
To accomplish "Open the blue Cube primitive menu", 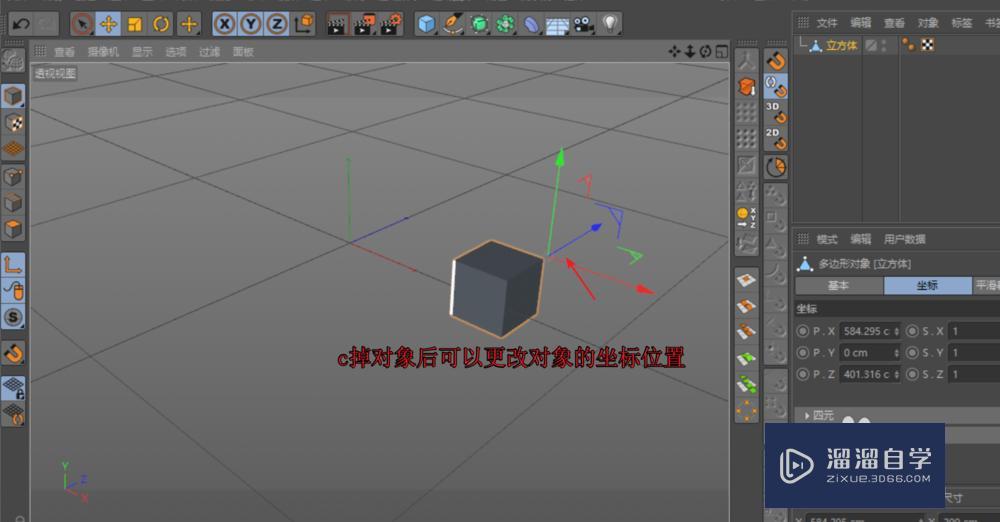I will coord(426,24).
